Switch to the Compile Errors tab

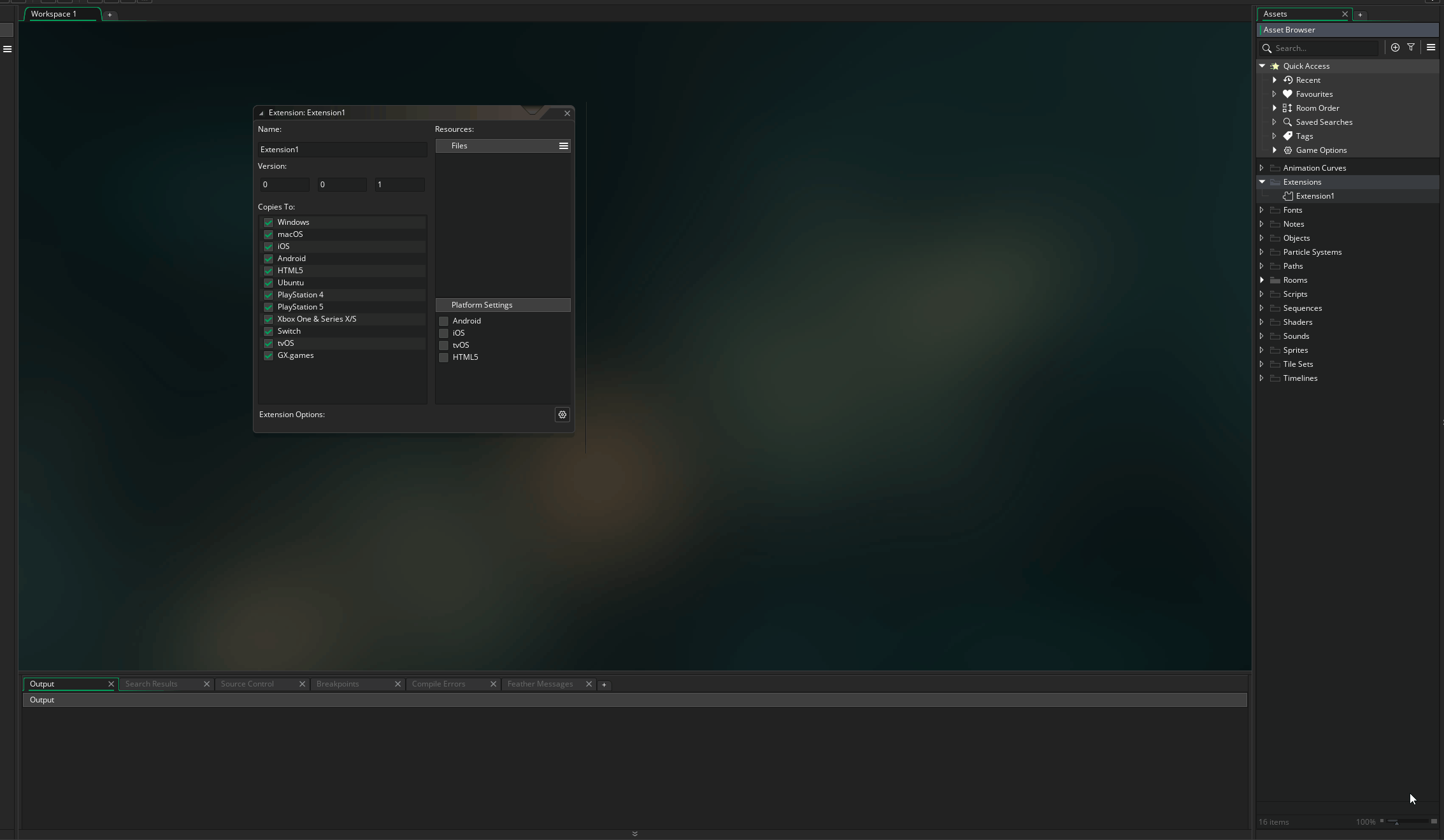(x=438, y=684)
